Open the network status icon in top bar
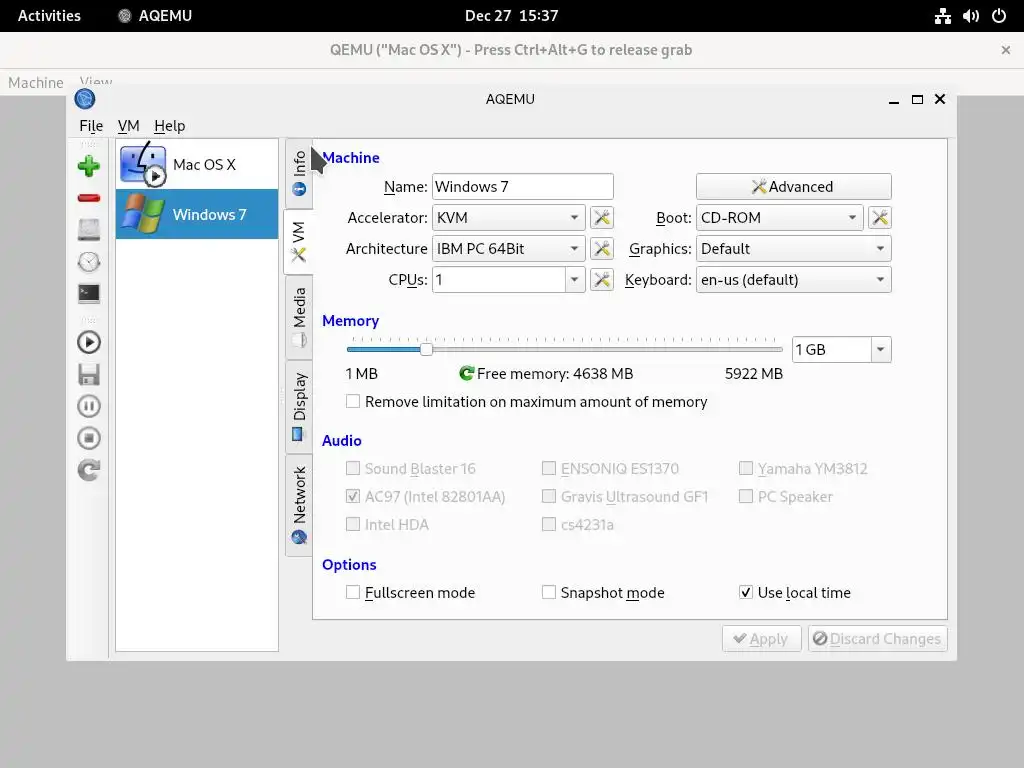Screen dimensions: 1024x768 [x=942, y=16]
